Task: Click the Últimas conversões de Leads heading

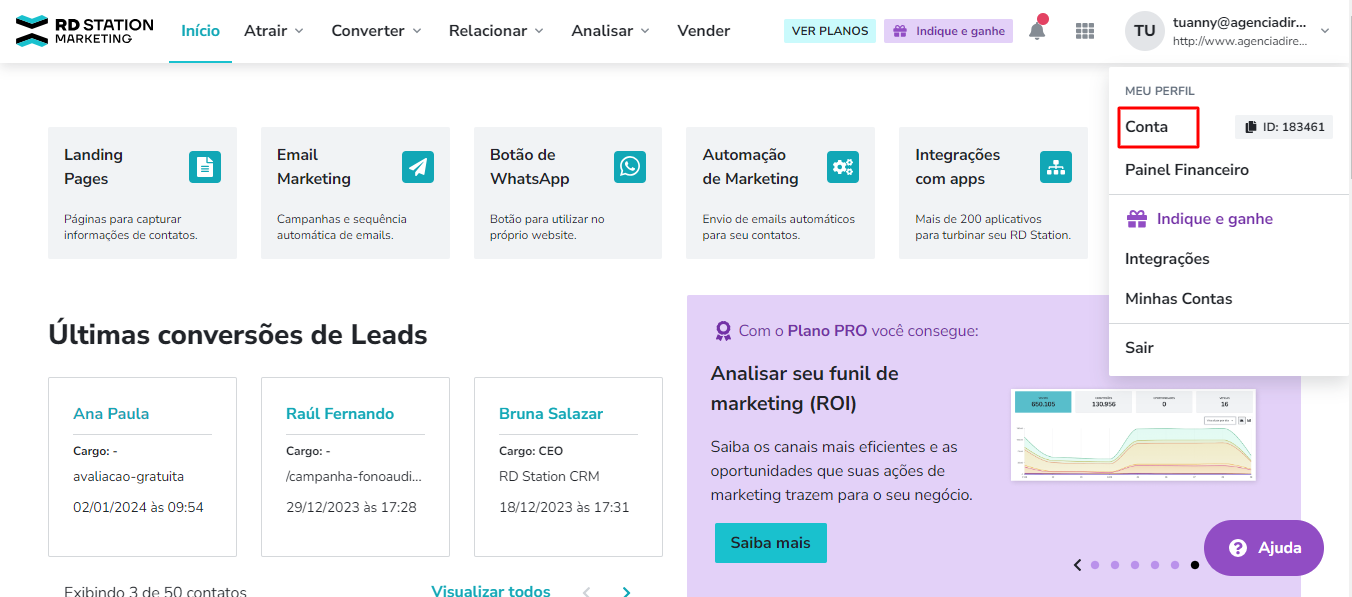Action: (238, 335)
